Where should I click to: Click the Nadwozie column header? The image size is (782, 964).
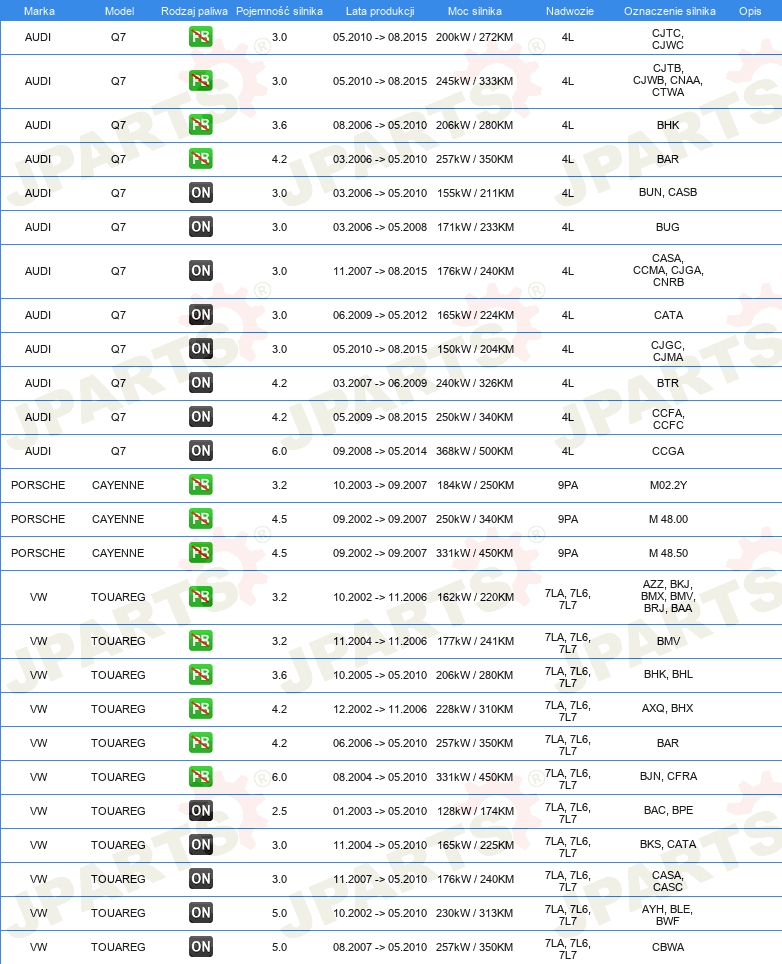pyautogui.click(x=569, y=11)
